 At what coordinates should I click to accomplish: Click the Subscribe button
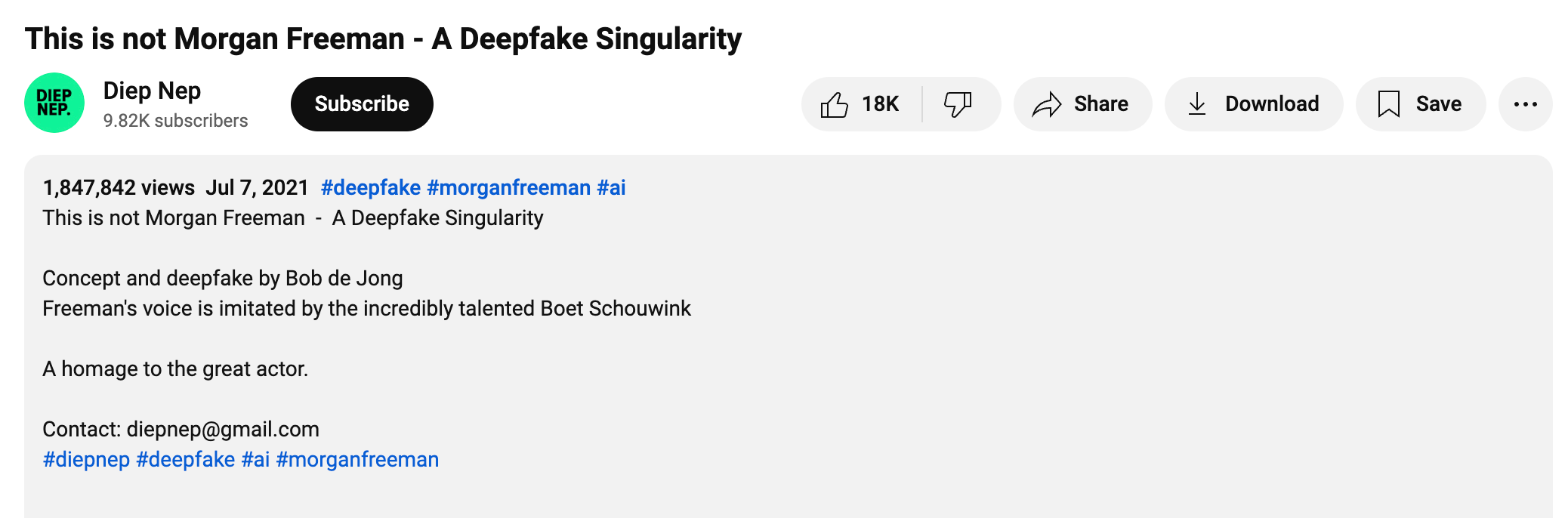click(361, 103)
